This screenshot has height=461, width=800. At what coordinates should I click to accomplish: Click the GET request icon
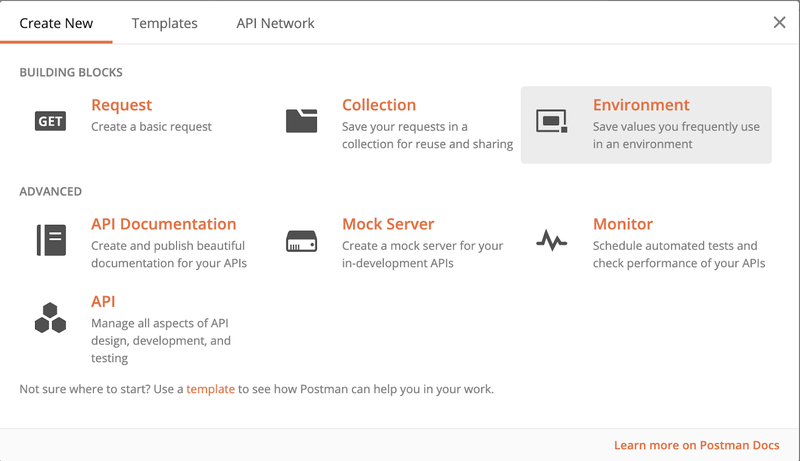50,121
